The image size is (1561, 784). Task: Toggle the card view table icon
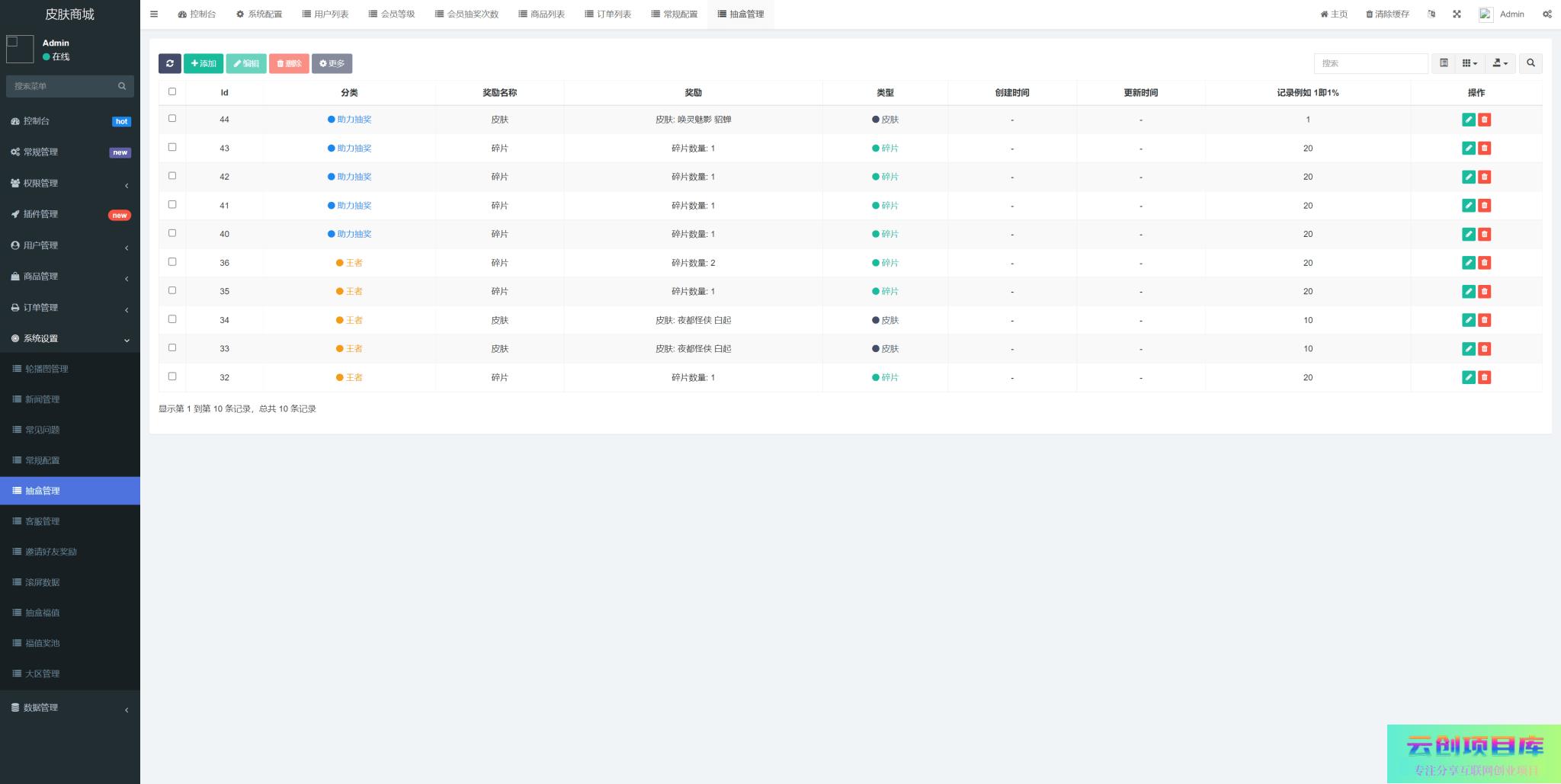[1443, 63]
